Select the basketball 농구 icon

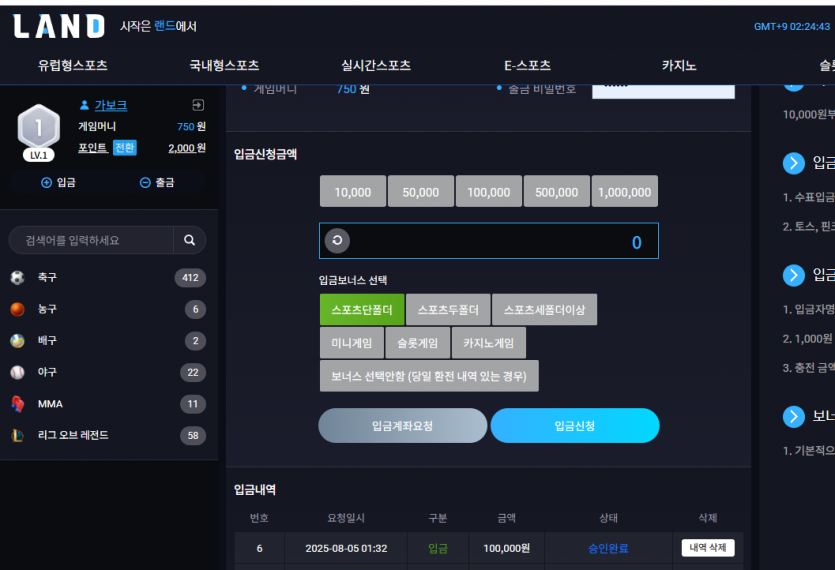pyautogui.click(x=18, y=309)
